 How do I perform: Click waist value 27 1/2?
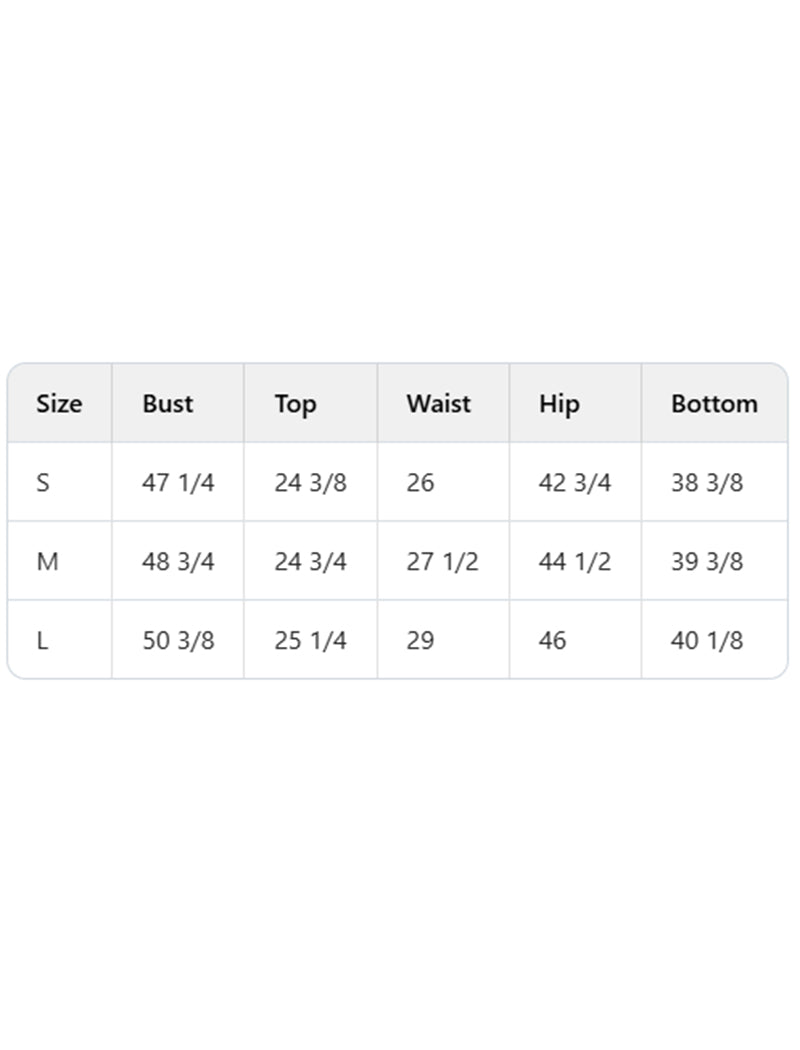click(442, 562)
